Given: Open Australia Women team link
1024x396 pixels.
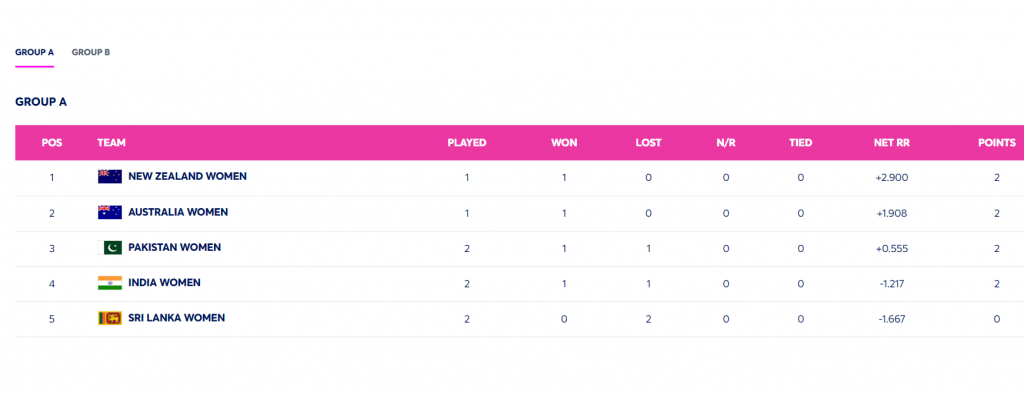Looking at the screenshot, I should pyautogui.click(x=178, y=212).
